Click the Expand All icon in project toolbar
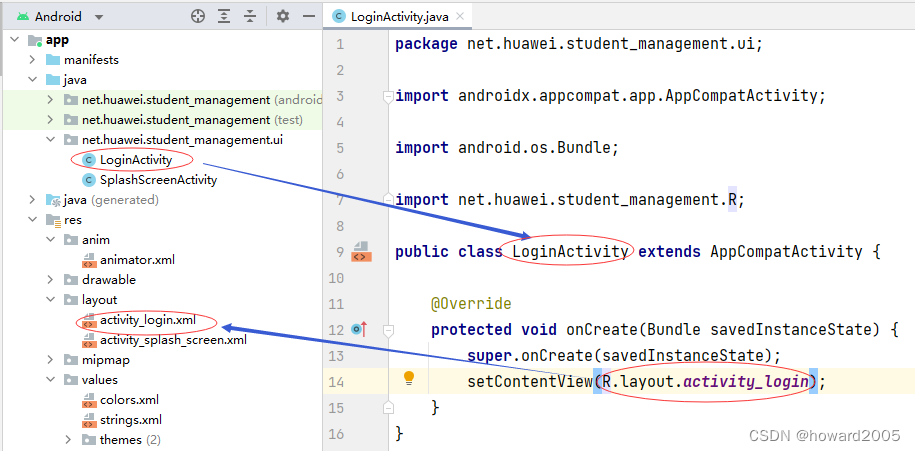 click(224, 16)
